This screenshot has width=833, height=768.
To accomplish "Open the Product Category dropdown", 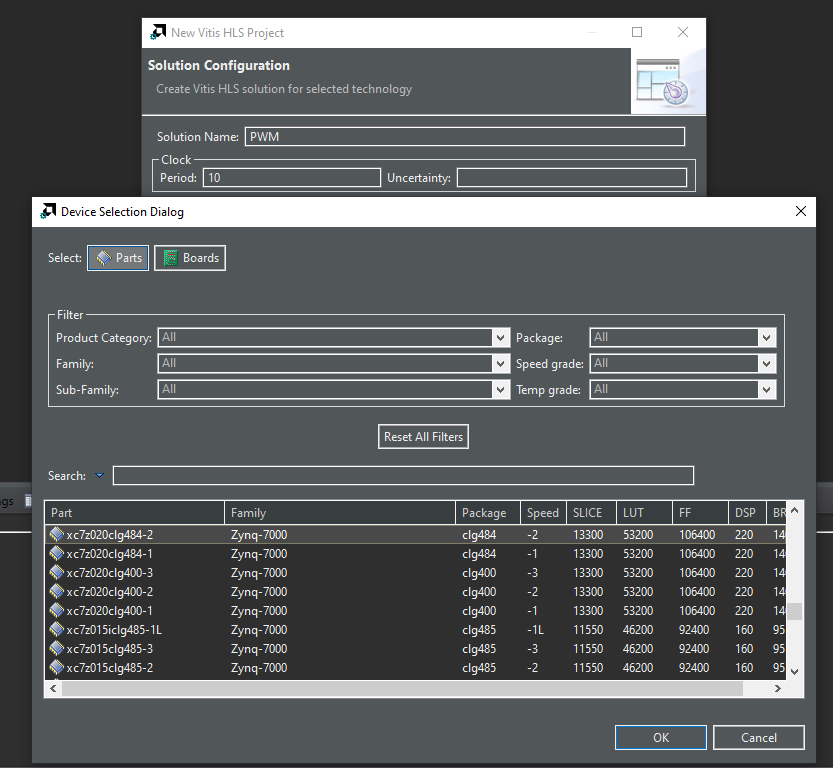I will point(334,337).
